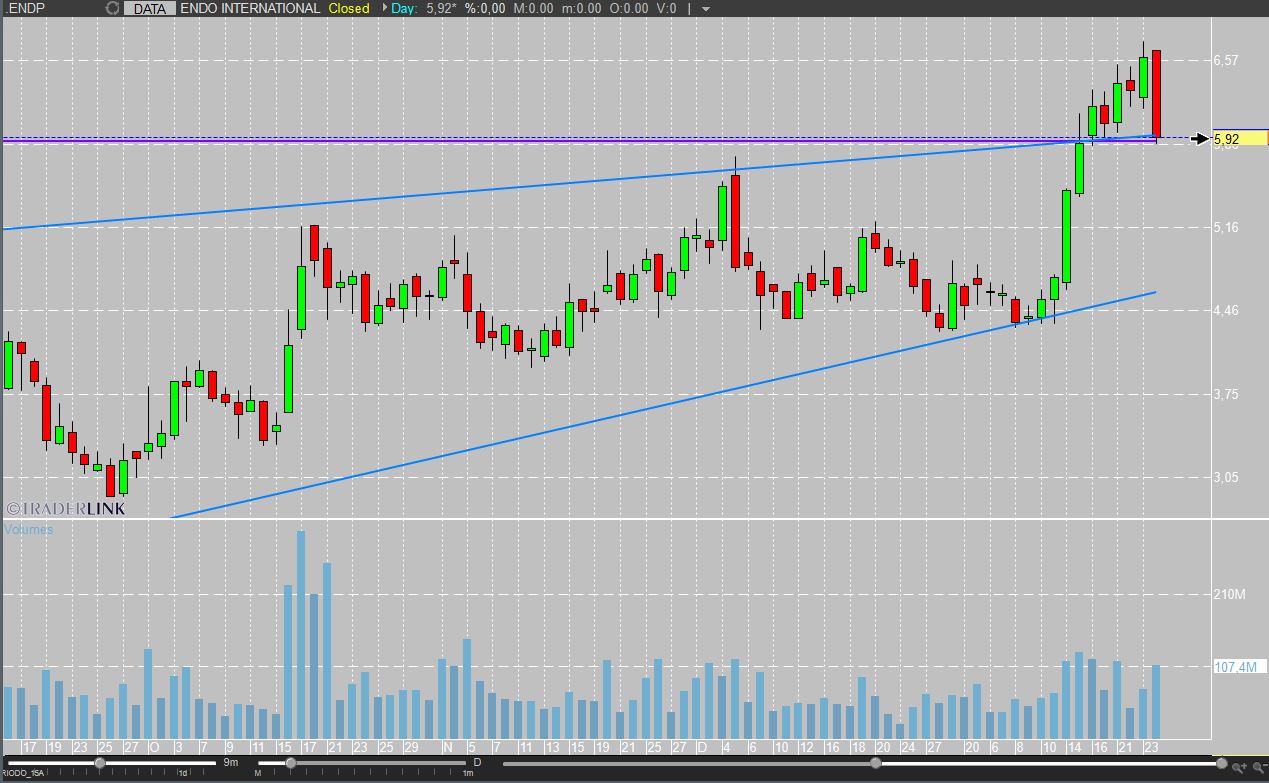
Task: Click the Volumes panel label
Action: pyautogui.click(x=29, y=529)
